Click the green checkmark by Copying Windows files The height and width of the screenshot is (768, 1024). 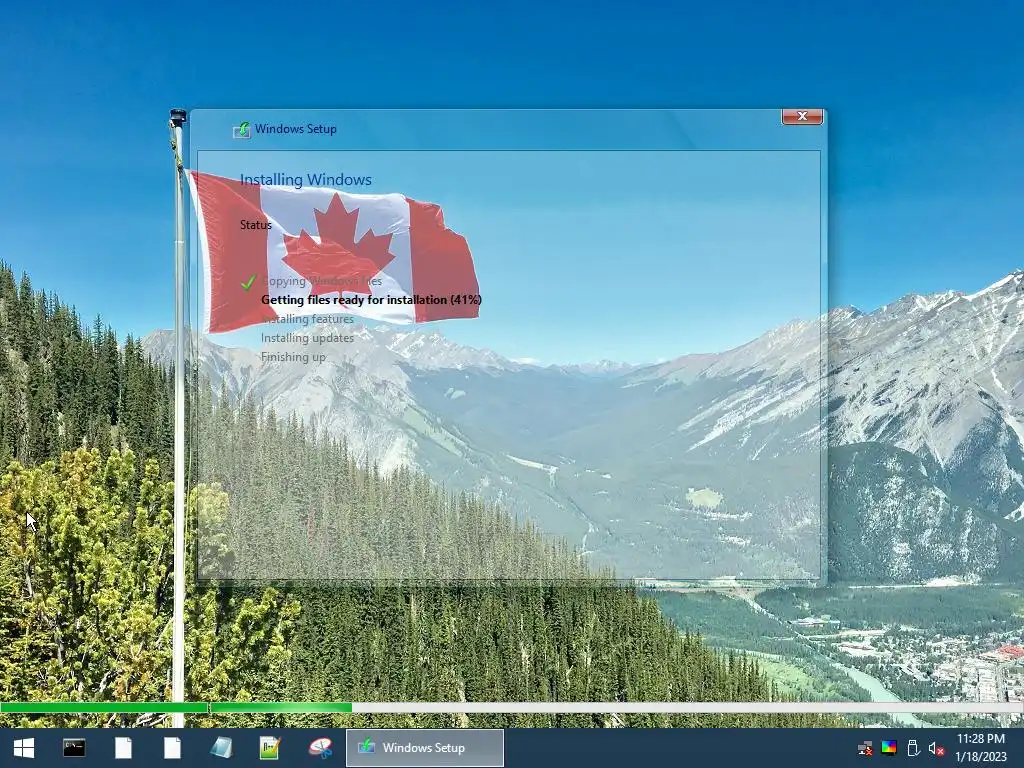(248, 282)
